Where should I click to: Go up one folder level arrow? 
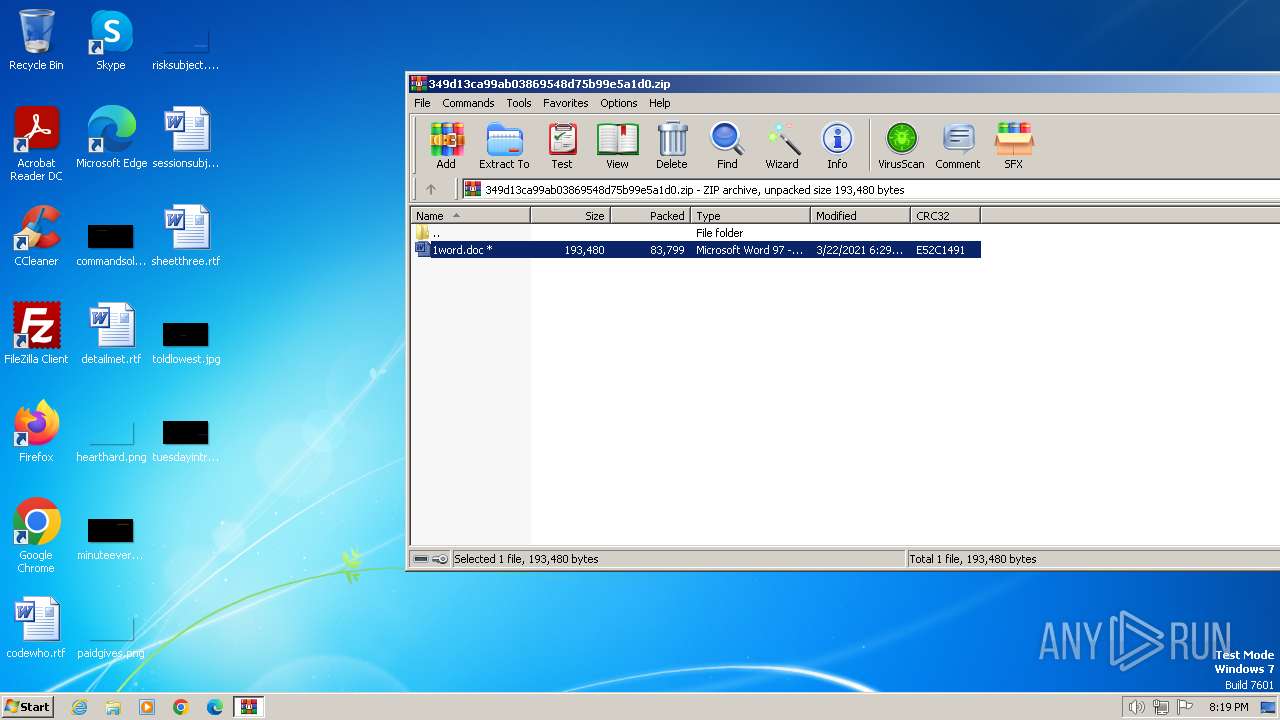coord(431,189)
